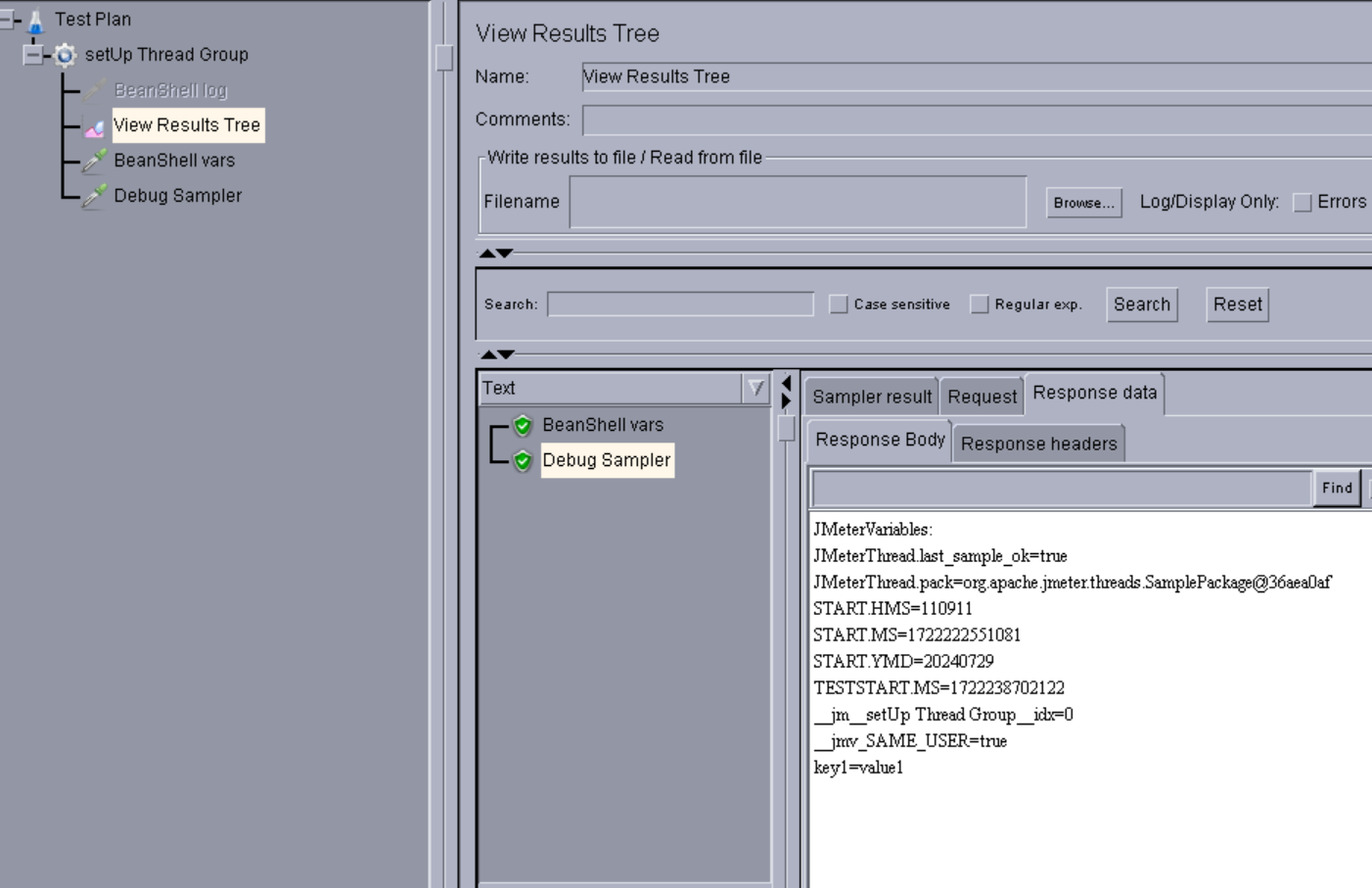Screen dimensions: 1372x888
Task: Click the JMeterVariables: header line
Action: (x=873, y=530)
